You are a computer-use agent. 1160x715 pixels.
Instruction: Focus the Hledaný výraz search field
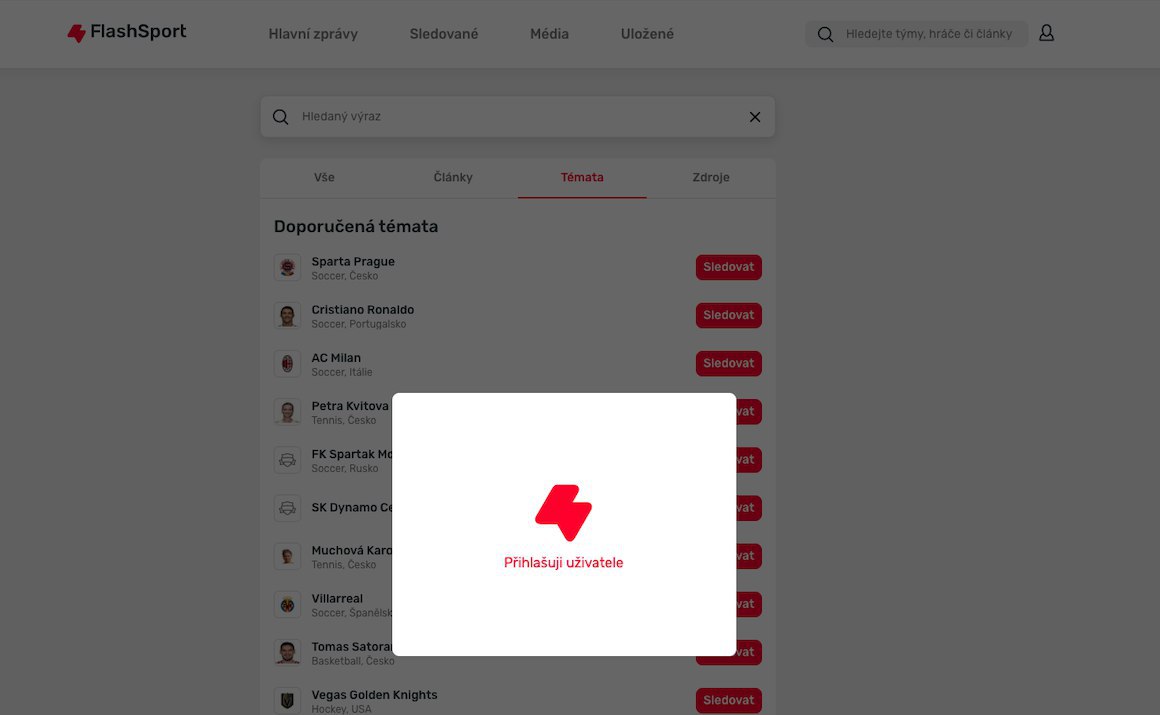pos(518,117)
